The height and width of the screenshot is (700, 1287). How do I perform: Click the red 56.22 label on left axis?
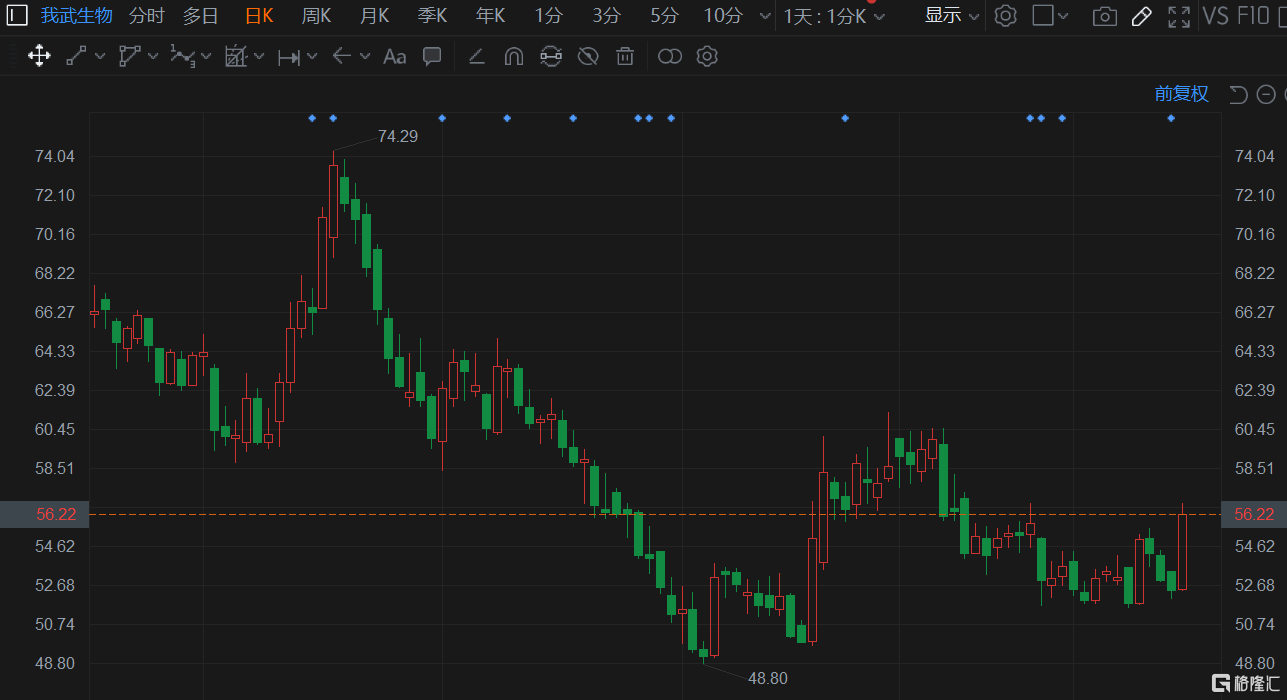pyautogui.click(x=55, y=514)
